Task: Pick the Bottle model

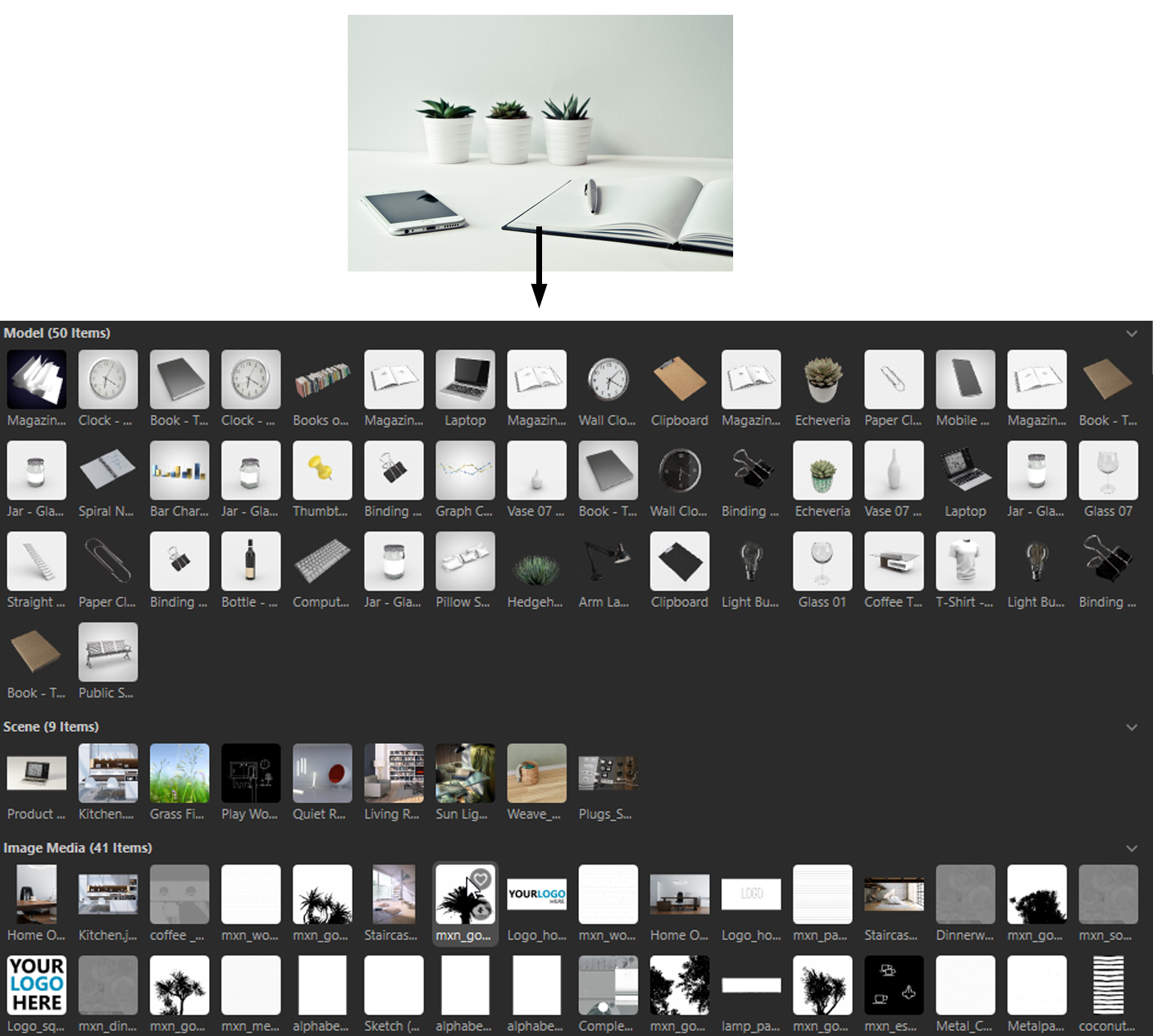Action: [250, 561]
